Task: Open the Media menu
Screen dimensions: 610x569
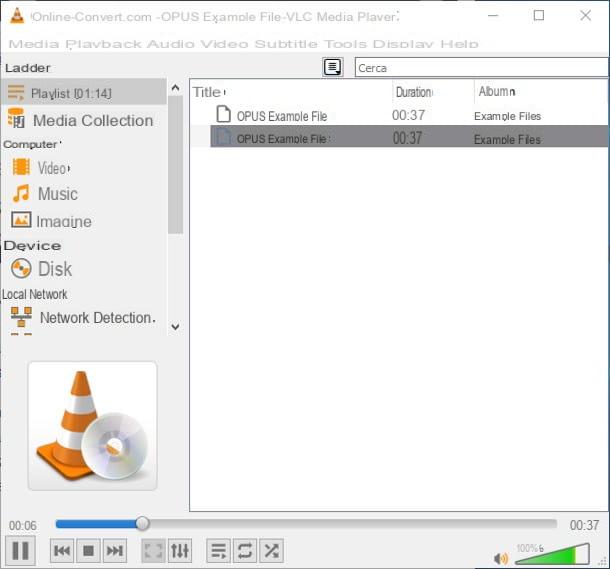Action: (x=34, y=44)
